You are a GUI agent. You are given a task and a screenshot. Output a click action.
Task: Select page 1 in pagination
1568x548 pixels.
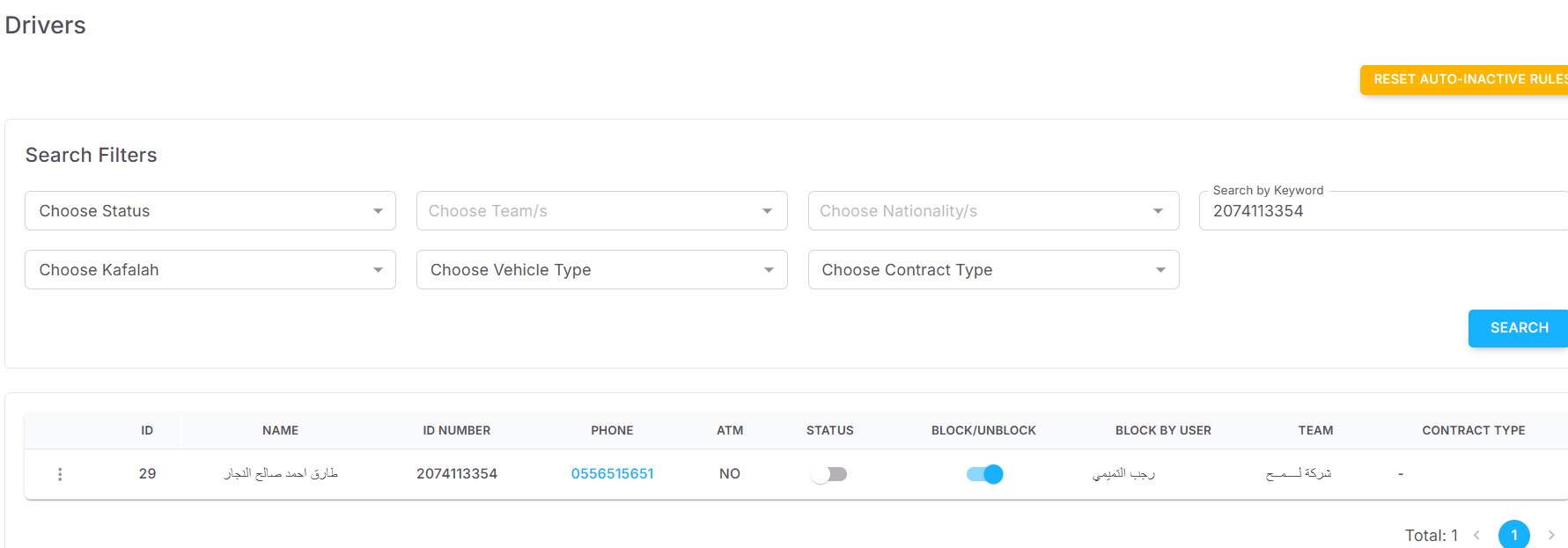(1513, 535)
